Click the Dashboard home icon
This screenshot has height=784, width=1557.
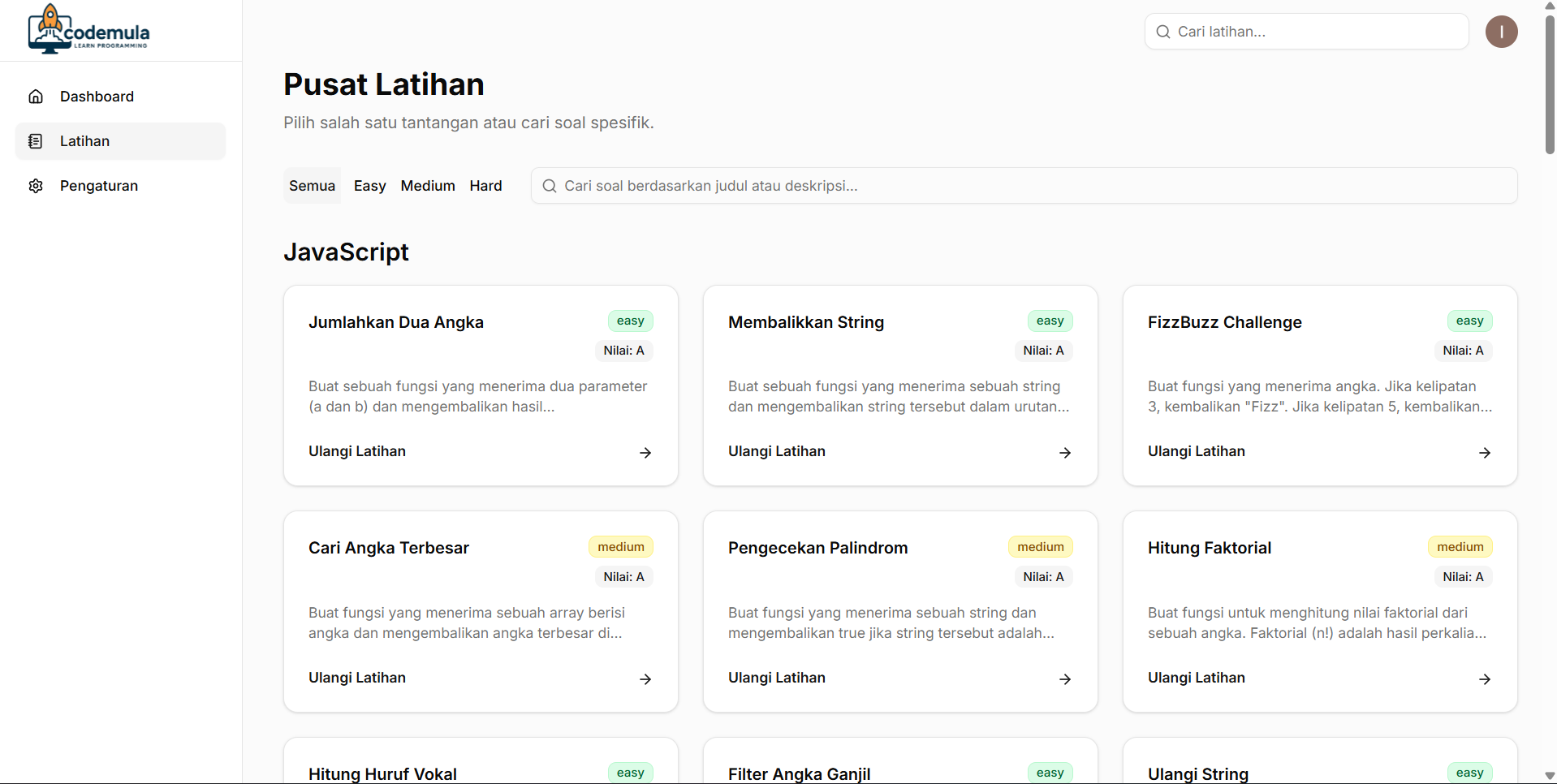[36, 97]
